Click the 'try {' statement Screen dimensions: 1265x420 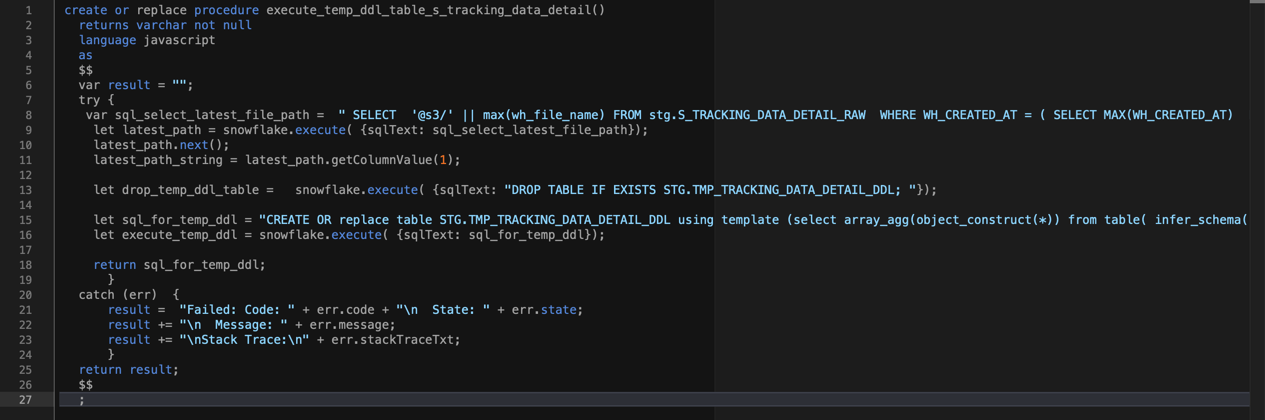pos(96,100)
